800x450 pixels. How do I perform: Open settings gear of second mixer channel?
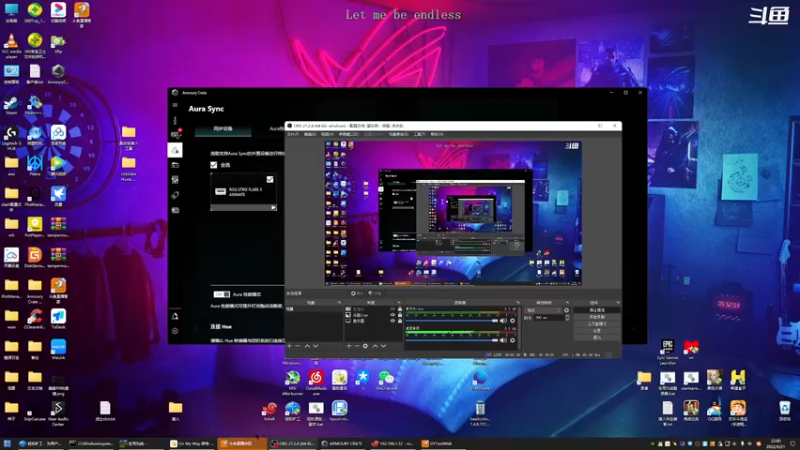[512, 340]
